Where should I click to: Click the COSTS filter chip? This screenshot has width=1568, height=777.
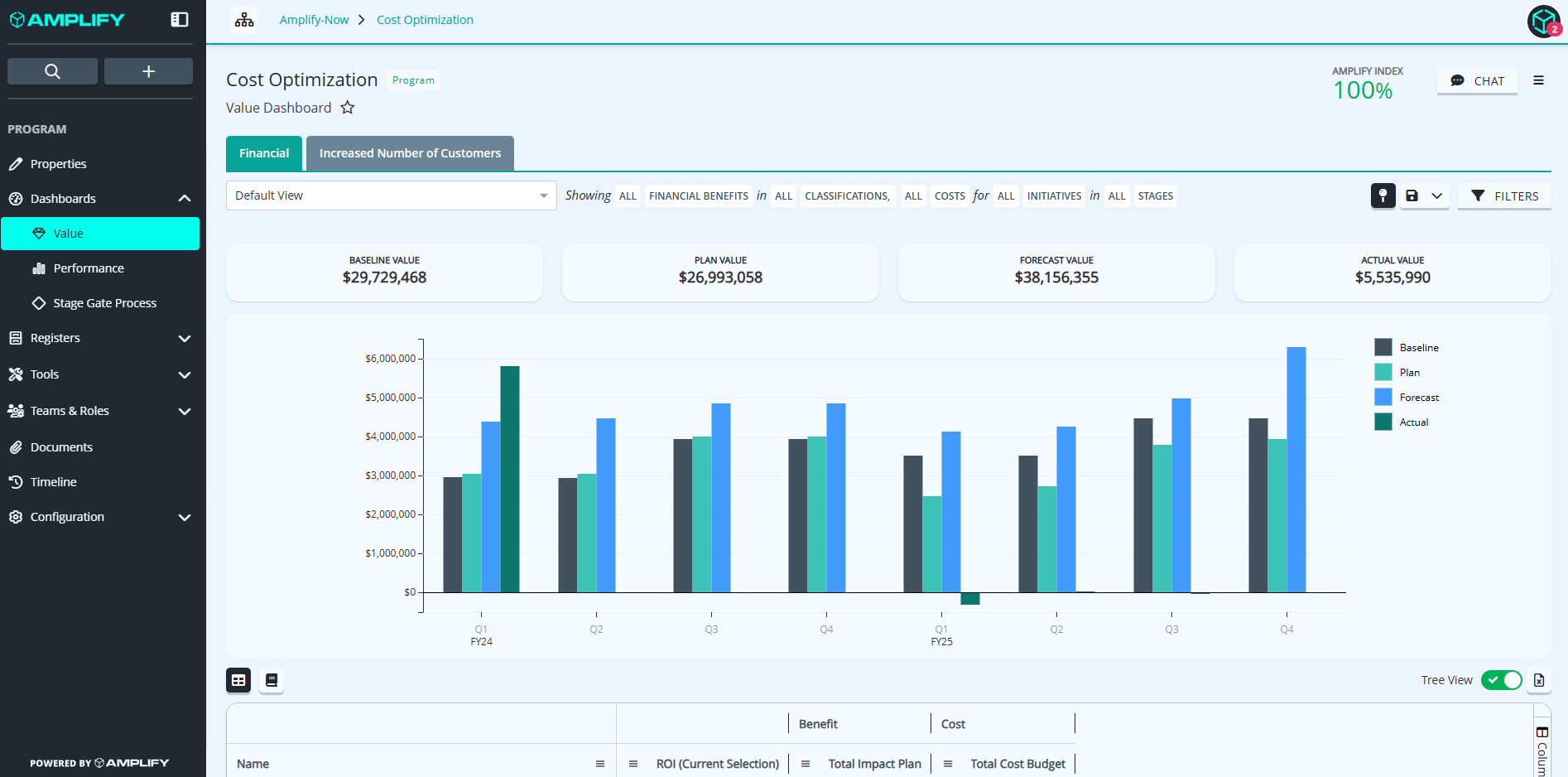(x=950, y=195)
